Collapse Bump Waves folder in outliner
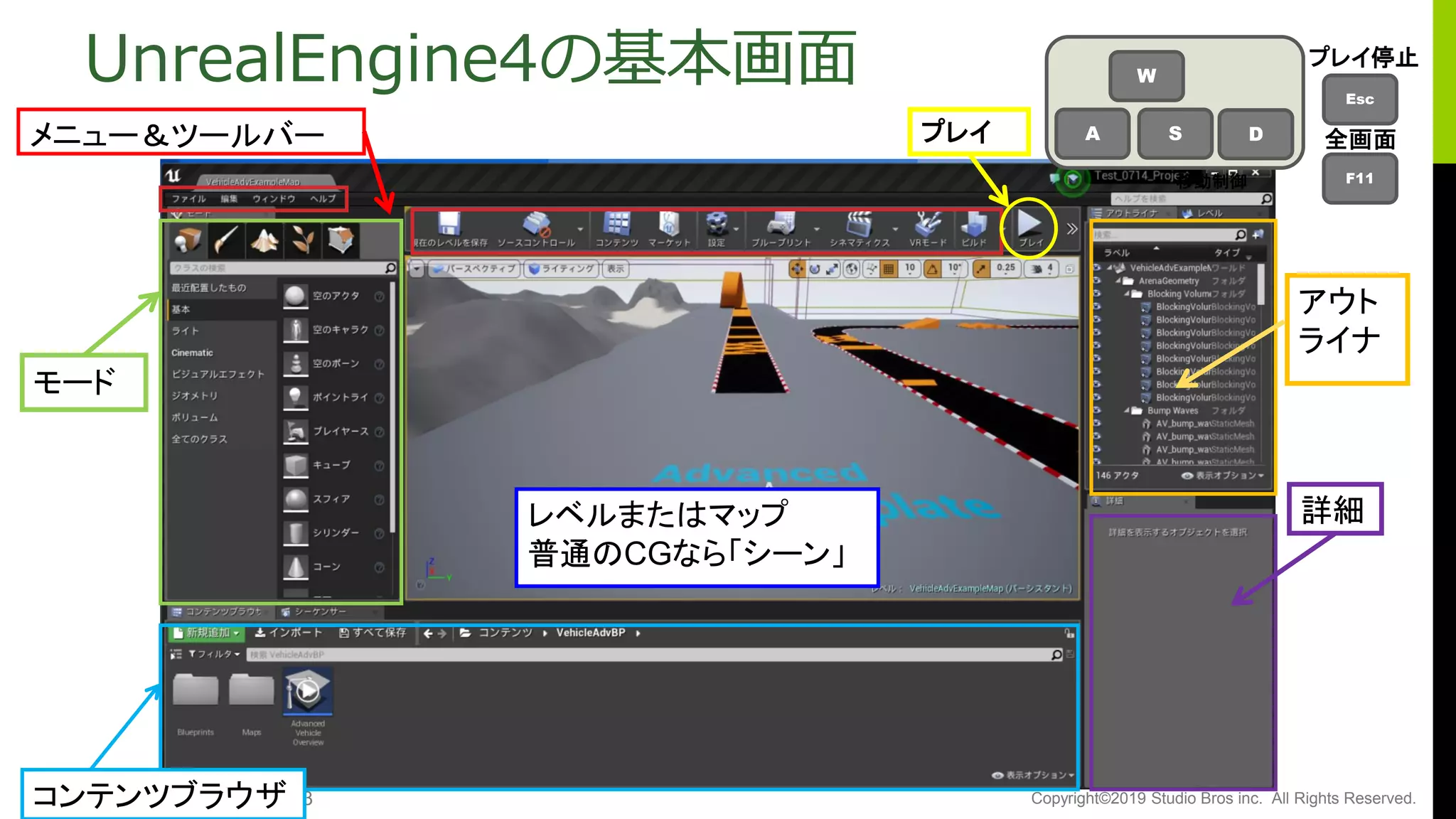 [1127, 411]
